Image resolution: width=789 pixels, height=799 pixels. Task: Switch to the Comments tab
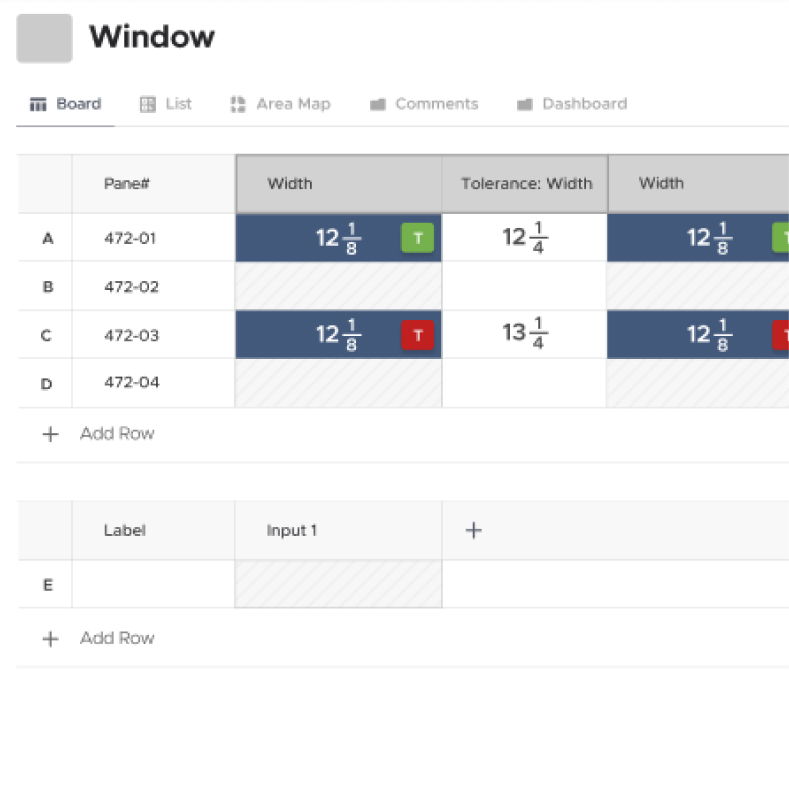(424, 104)
